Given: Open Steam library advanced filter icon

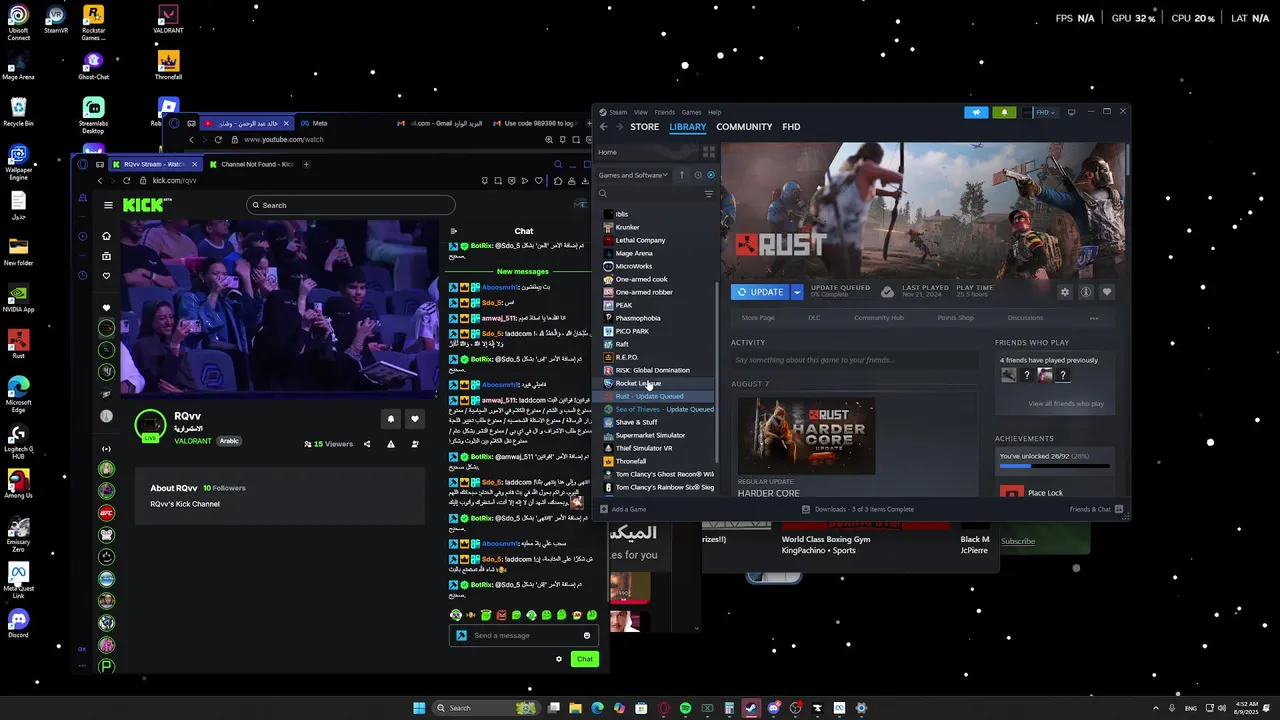Looking at the screenshot, I should pyautogui.click(x=709, y=194).
